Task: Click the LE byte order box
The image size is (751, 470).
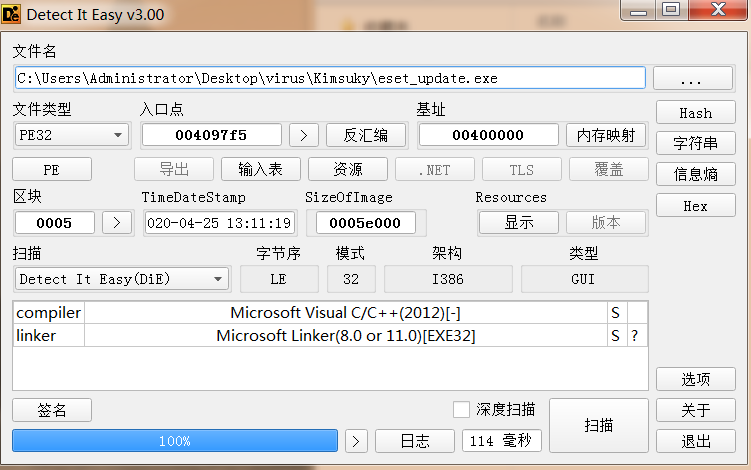Action: (279, 279)
